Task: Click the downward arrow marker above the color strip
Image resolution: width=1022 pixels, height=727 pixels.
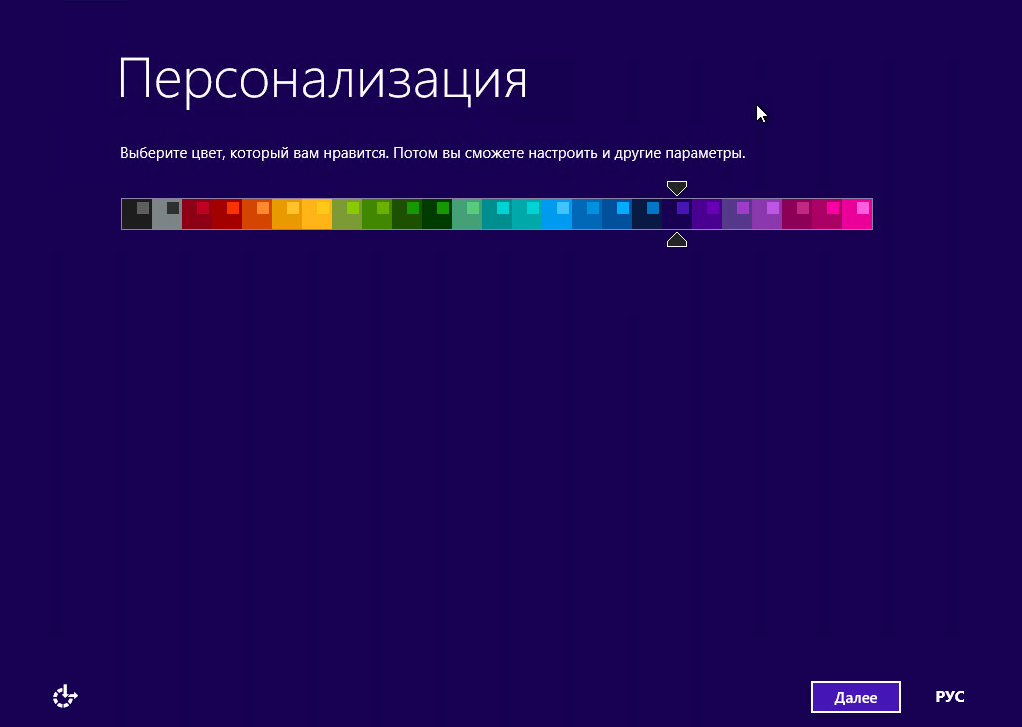Action: (677, 188)
